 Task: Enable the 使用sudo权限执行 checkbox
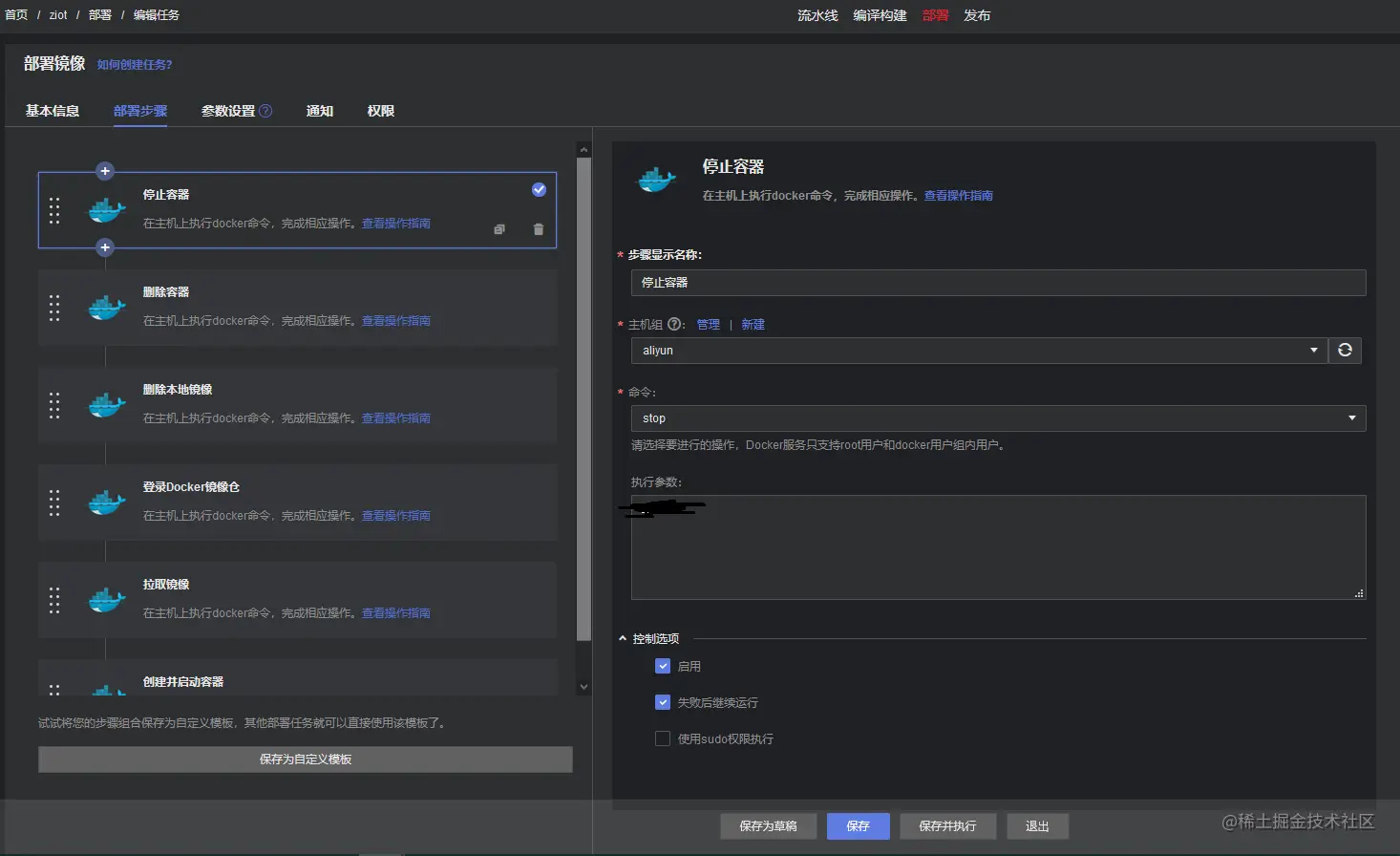pos(663,738)
